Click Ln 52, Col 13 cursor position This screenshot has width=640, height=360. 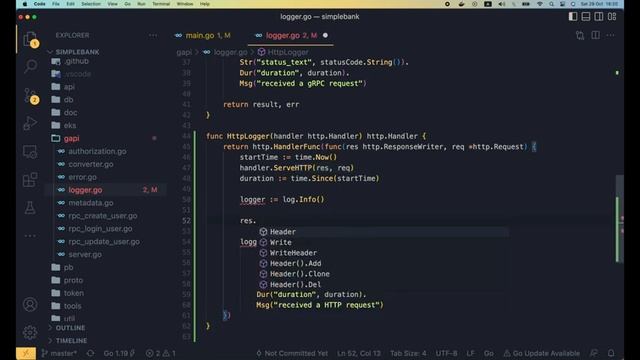point(359,353)
